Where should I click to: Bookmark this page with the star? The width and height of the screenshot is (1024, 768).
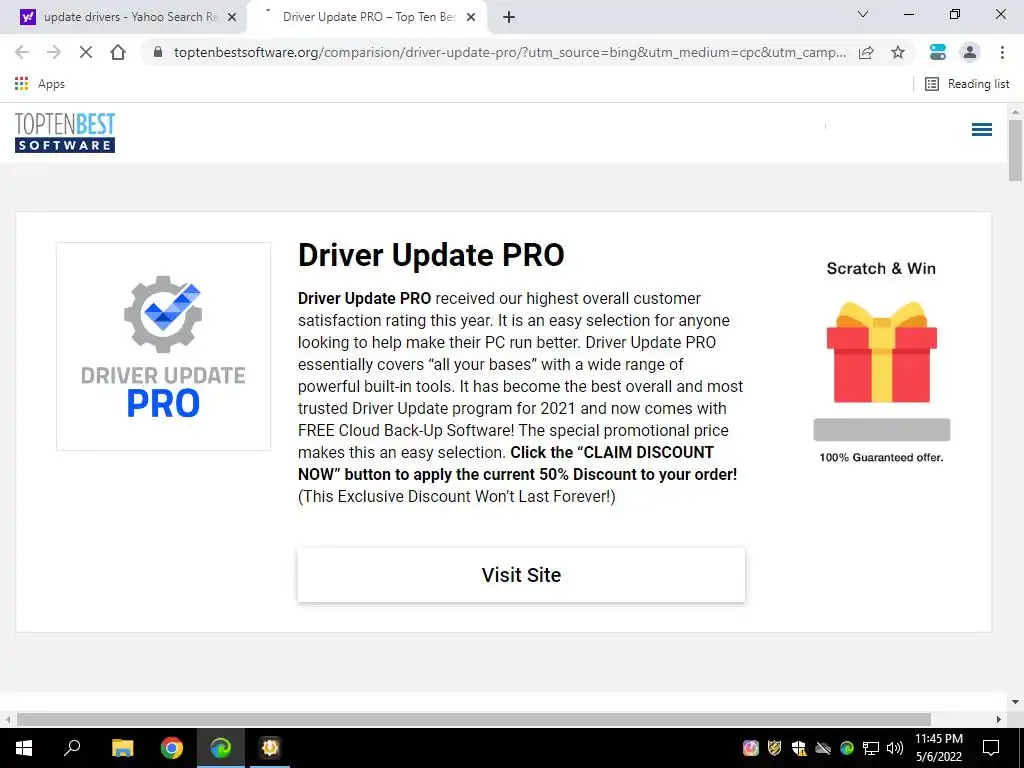coord(898,52)
